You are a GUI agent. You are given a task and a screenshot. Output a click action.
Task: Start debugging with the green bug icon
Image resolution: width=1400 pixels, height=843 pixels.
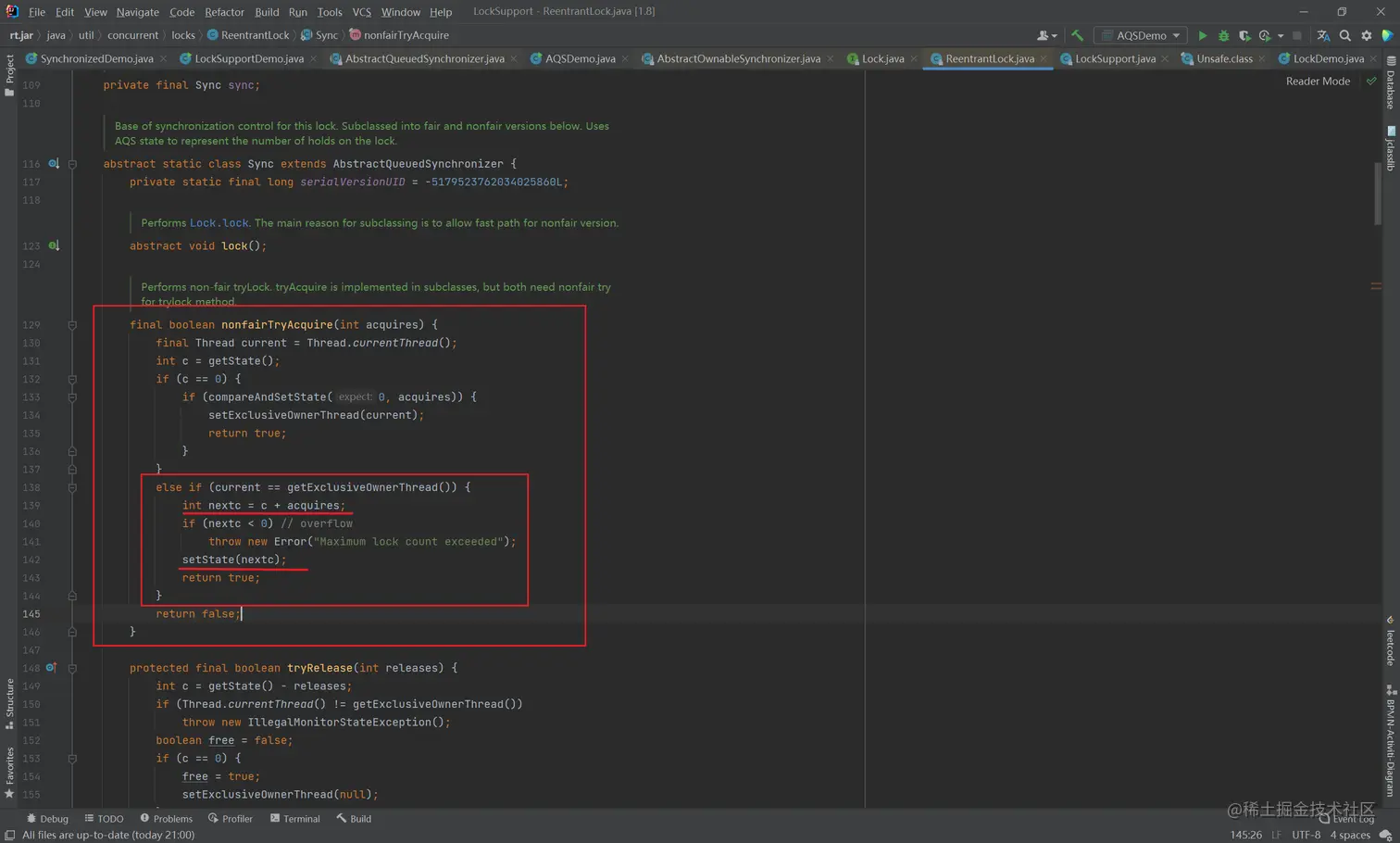(1223, 35)
